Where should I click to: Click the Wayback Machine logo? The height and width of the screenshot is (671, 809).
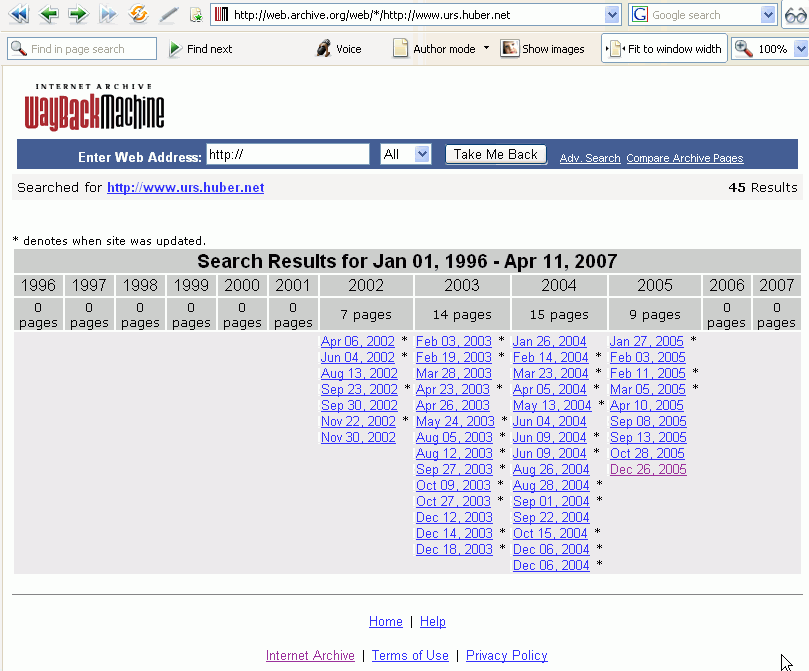94,107
